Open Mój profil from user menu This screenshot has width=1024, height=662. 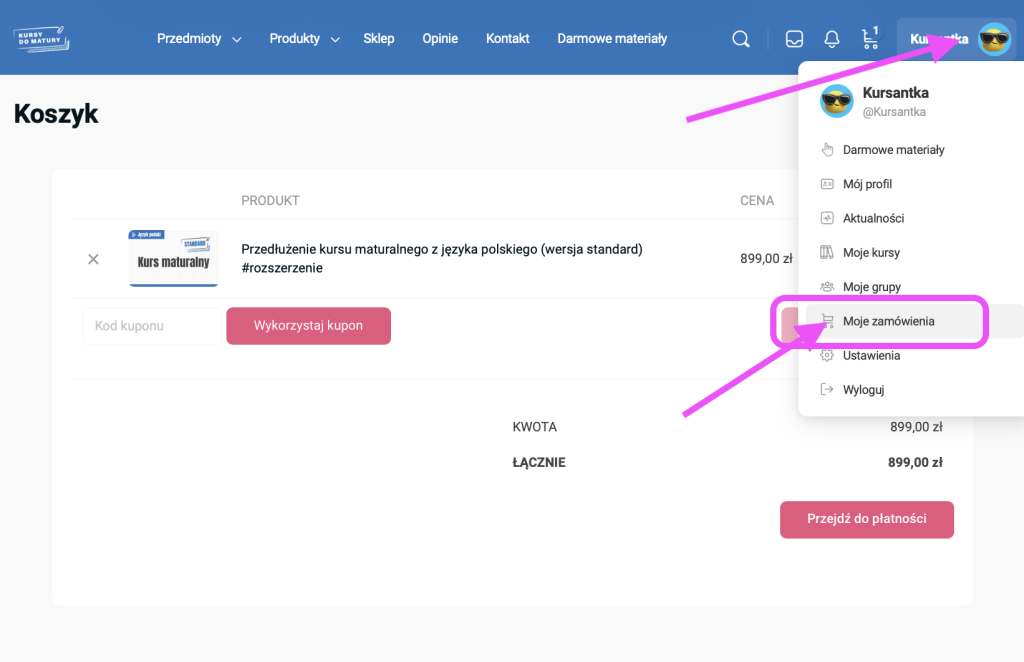867,184
